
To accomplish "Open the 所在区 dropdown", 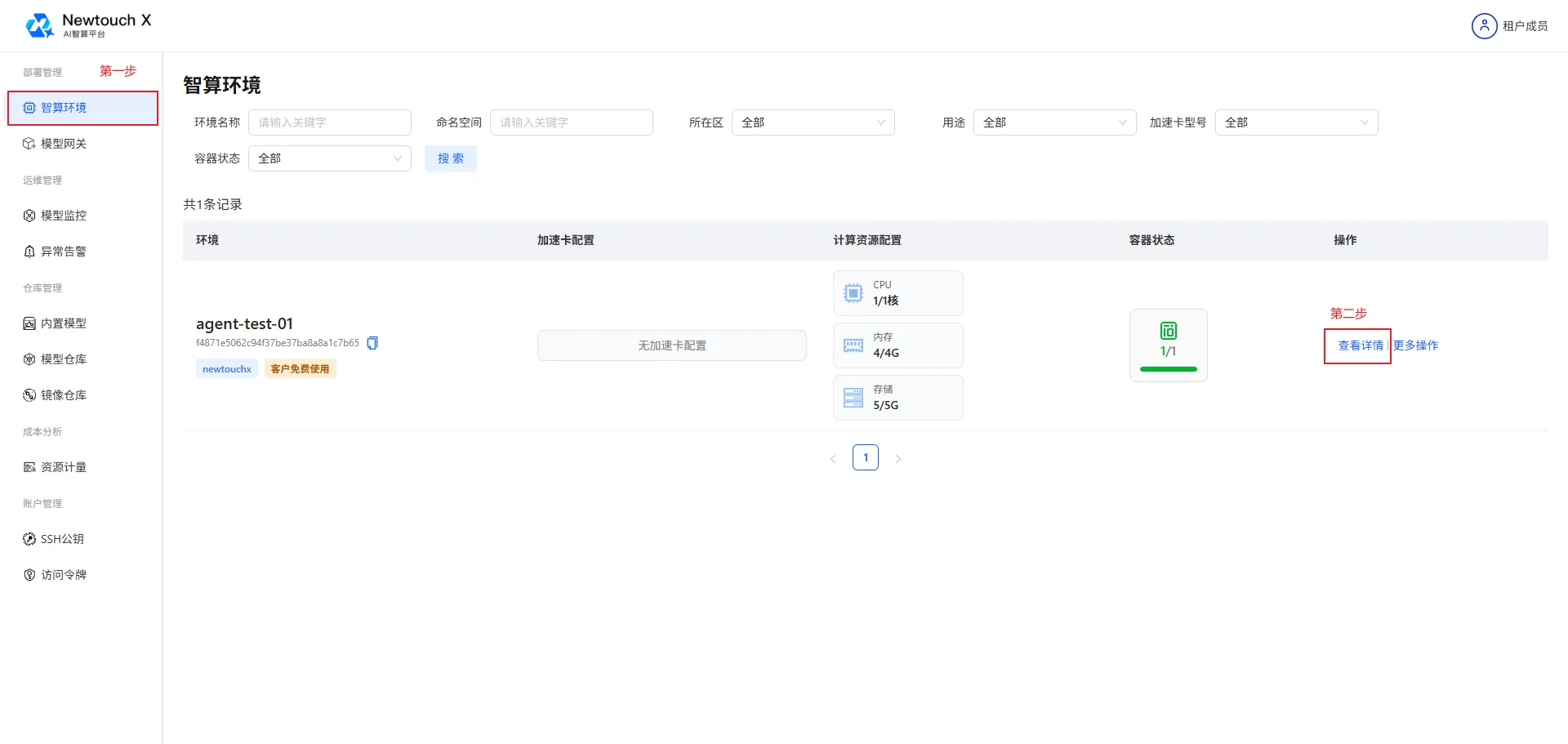I will (813, 123).
